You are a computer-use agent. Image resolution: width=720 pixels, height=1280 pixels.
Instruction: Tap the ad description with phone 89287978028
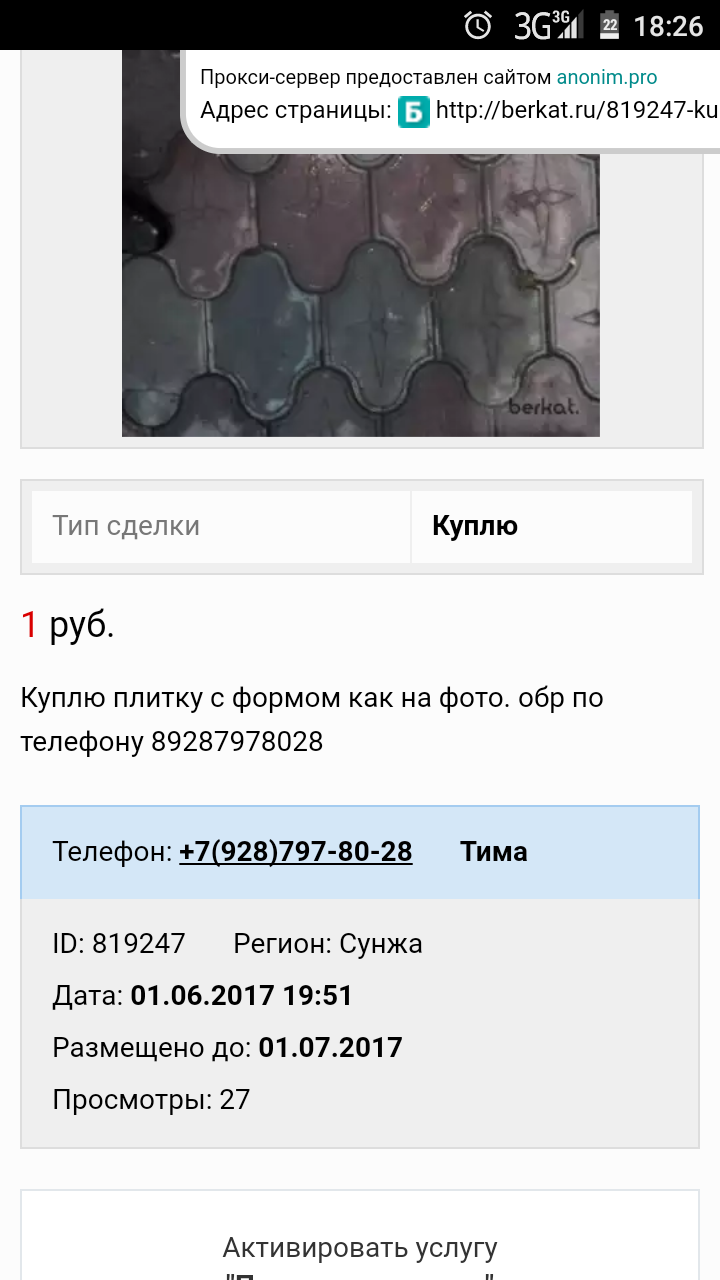click(312, 719)
